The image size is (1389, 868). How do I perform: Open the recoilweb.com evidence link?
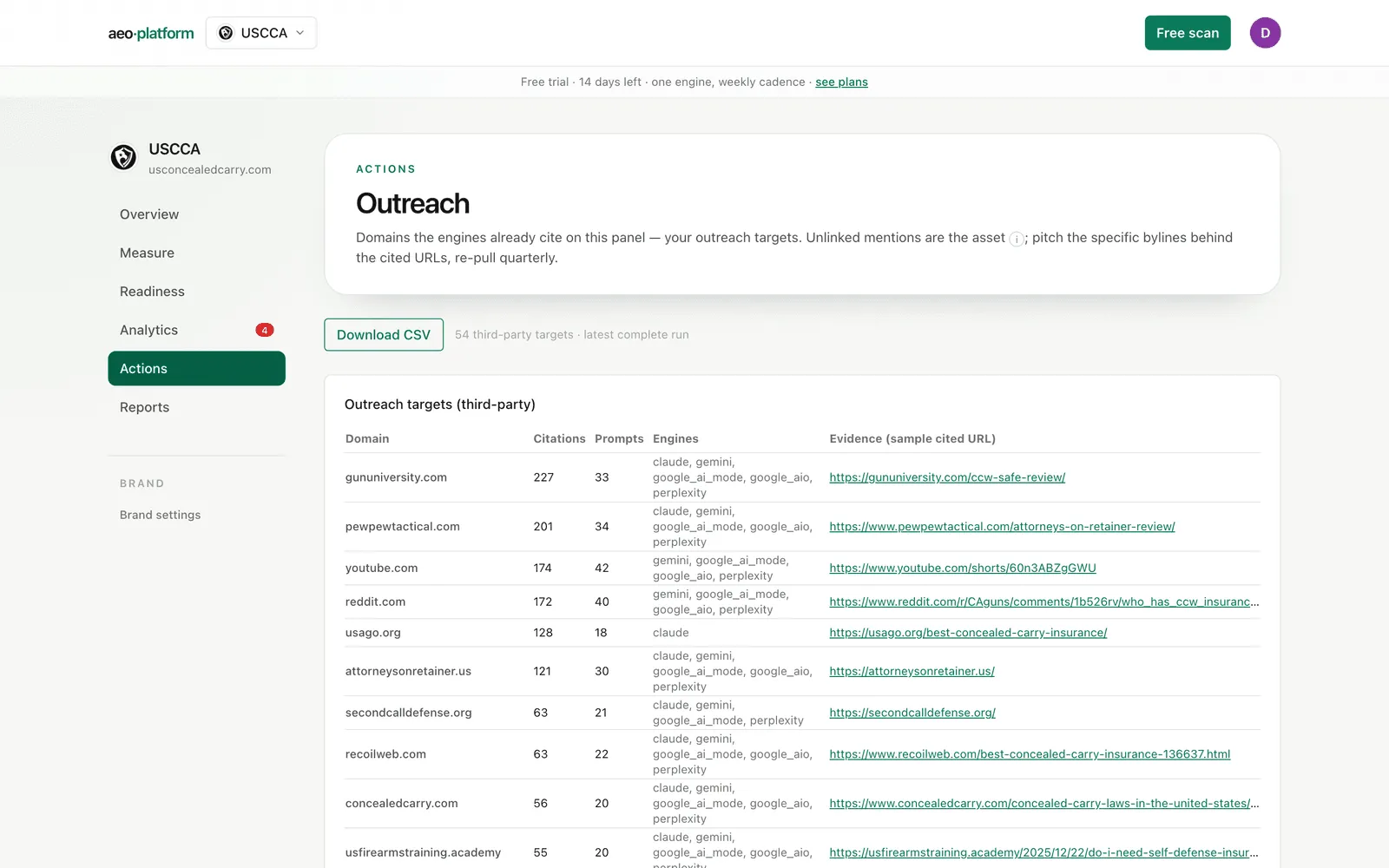[1030, 754]
